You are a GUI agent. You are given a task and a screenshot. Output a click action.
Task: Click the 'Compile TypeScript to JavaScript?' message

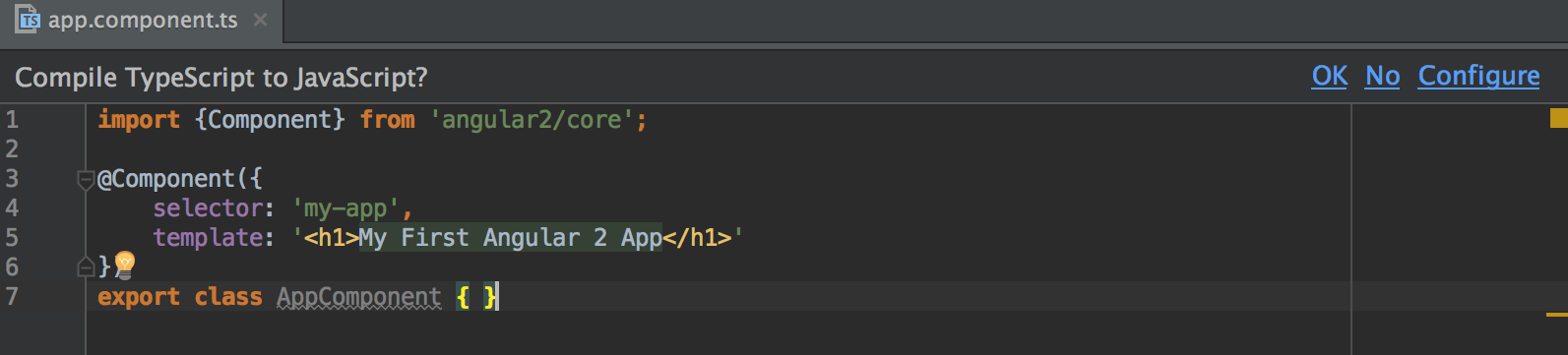coord(221,78)
